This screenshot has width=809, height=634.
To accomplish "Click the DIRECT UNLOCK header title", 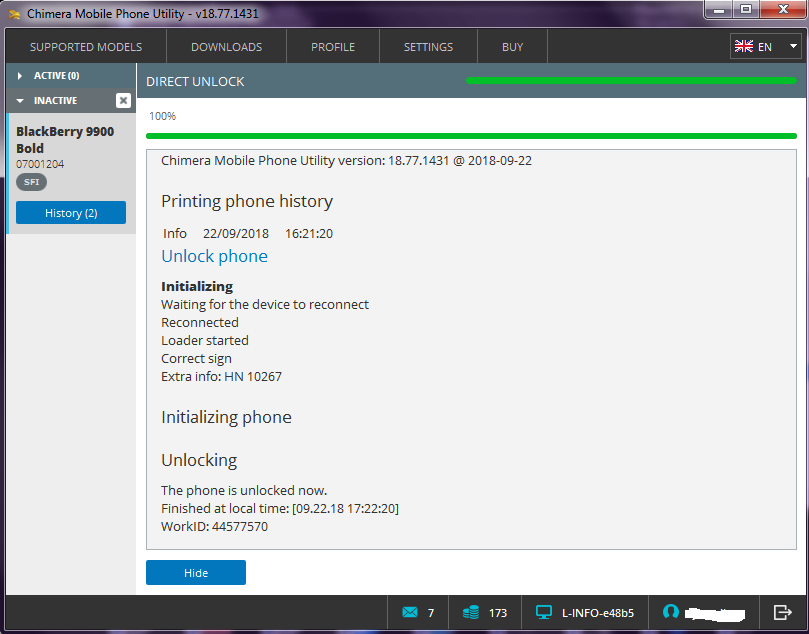I will (195, 82).
